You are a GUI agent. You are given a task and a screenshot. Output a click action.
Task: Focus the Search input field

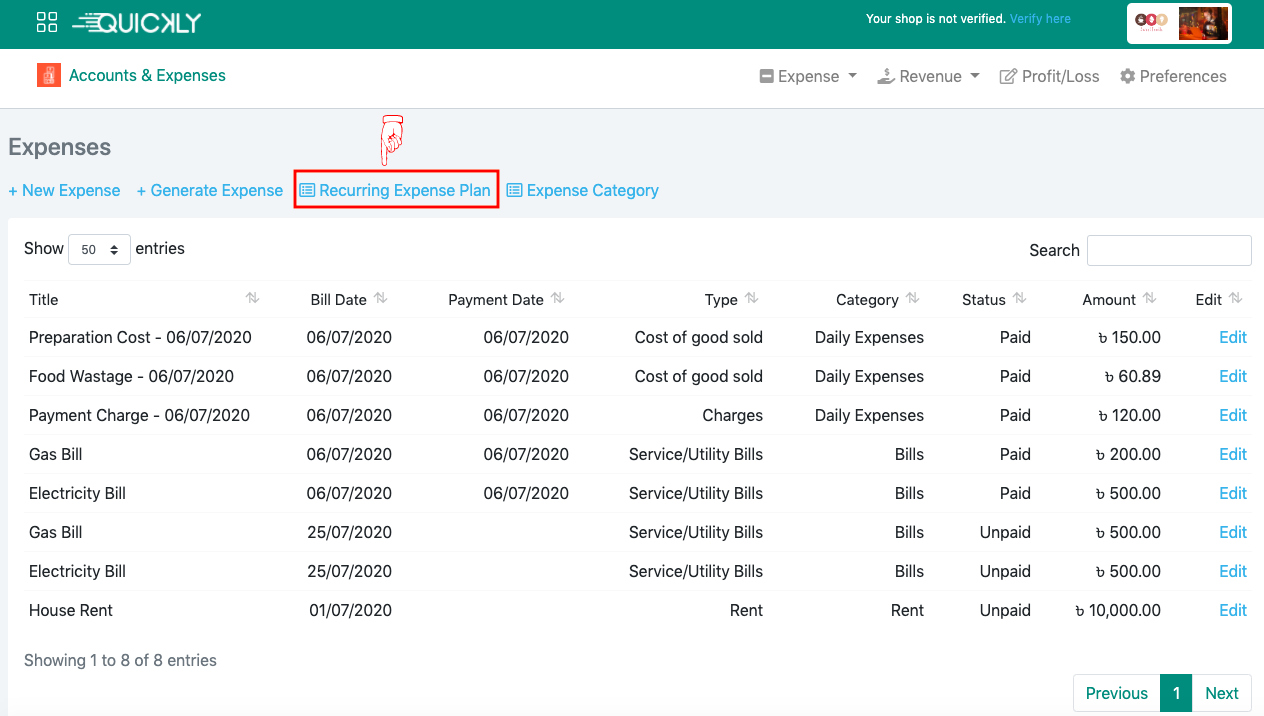click(x=1168, y=250)
